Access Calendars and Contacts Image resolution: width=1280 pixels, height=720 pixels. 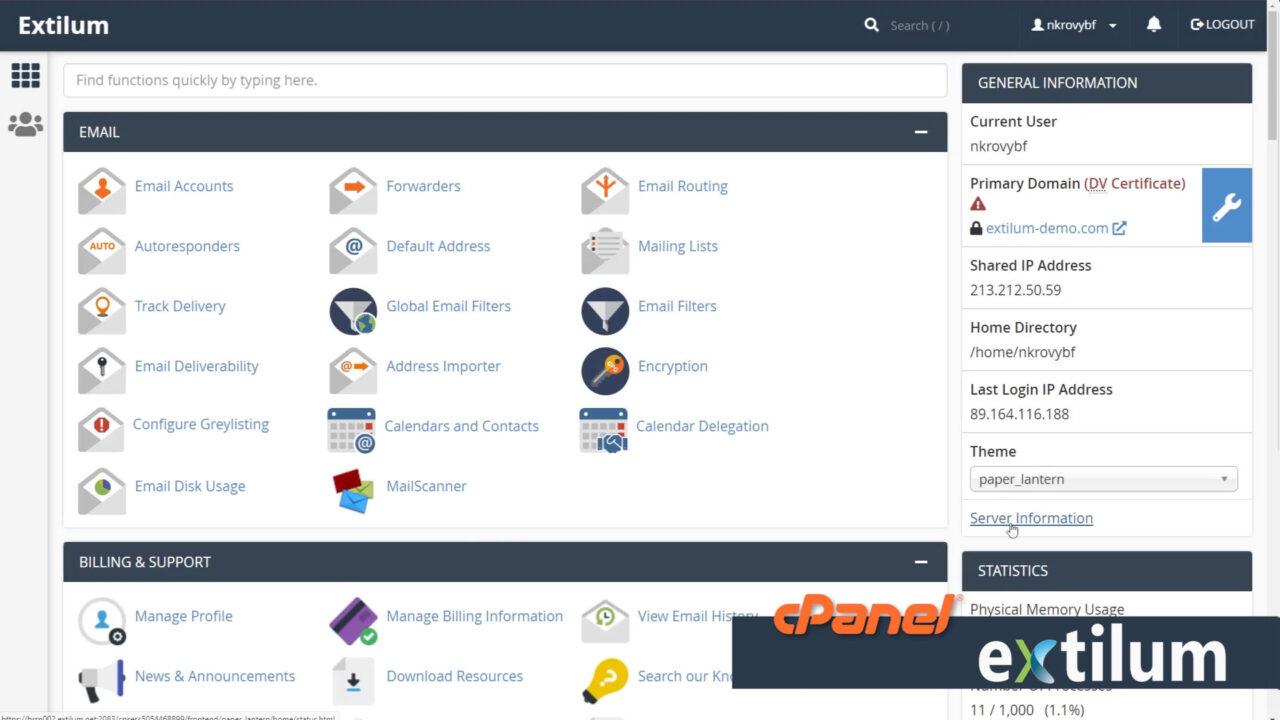[x=461, y=426]
